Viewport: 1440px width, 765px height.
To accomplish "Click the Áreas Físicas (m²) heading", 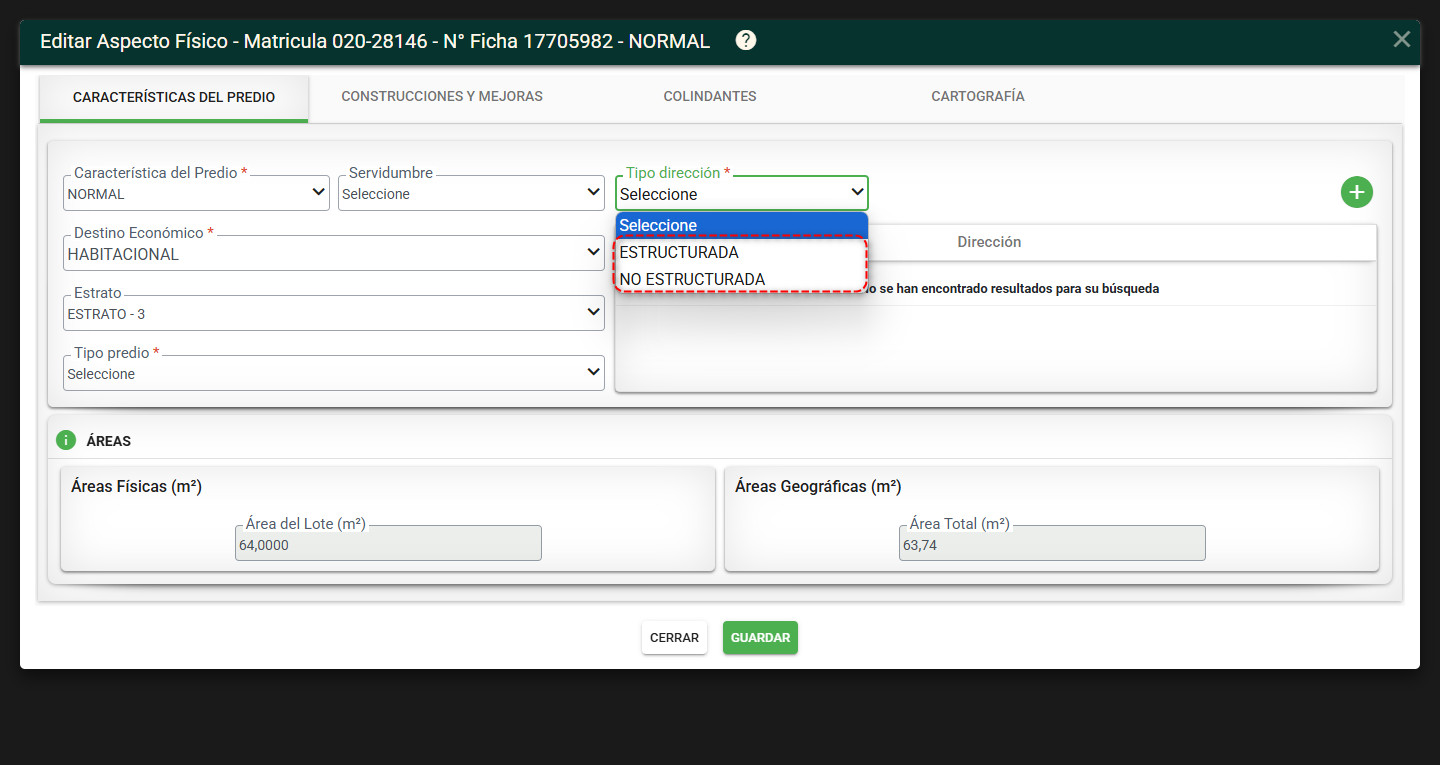I will click(137, 486).
